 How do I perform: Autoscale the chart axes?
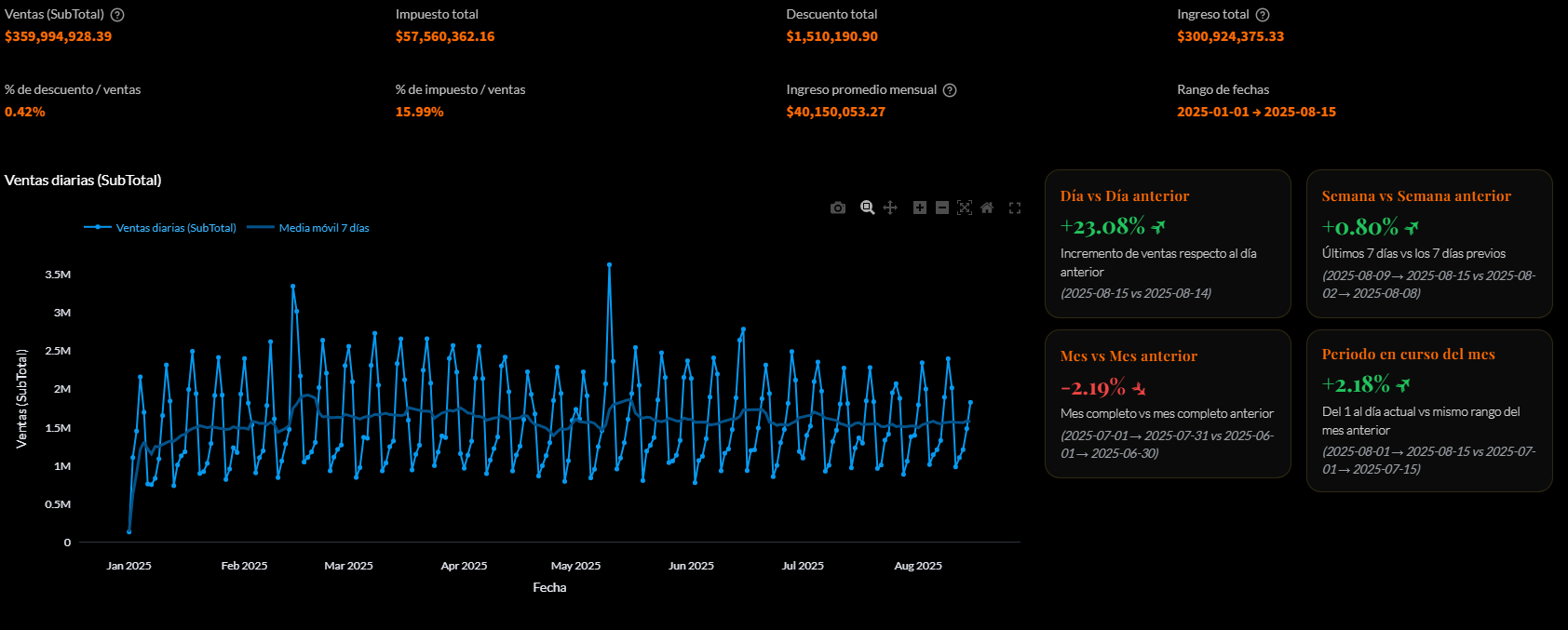tap(965, 208)
